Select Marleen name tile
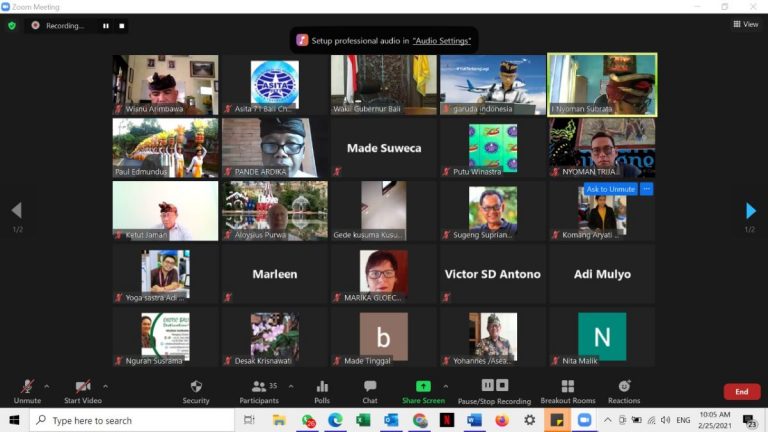The width and height of the screenshot is (768, 432). coord(275,274)
